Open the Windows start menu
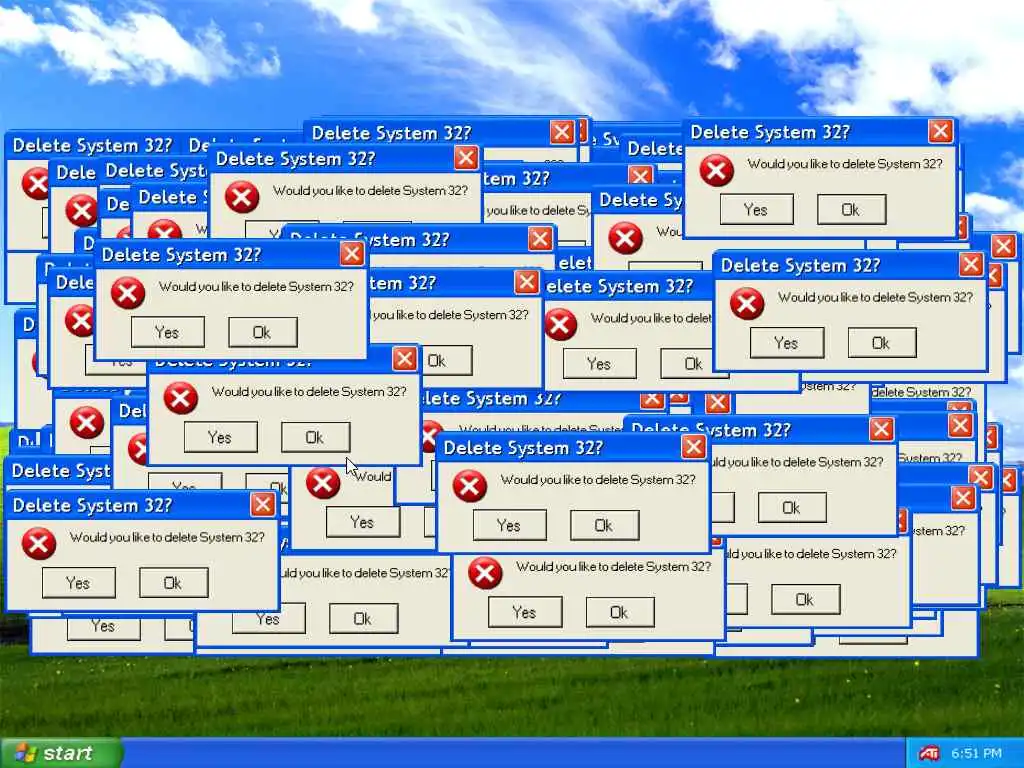Screen dimensions: 1024x768 (60, 753)
